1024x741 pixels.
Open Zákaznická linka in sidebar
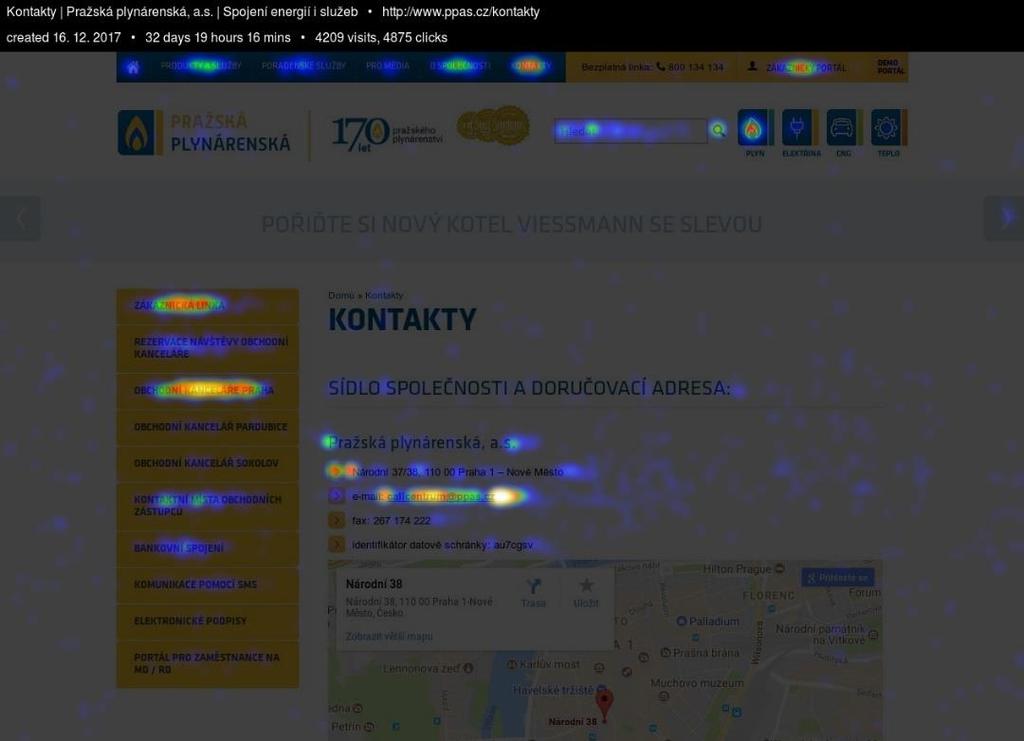208,306
